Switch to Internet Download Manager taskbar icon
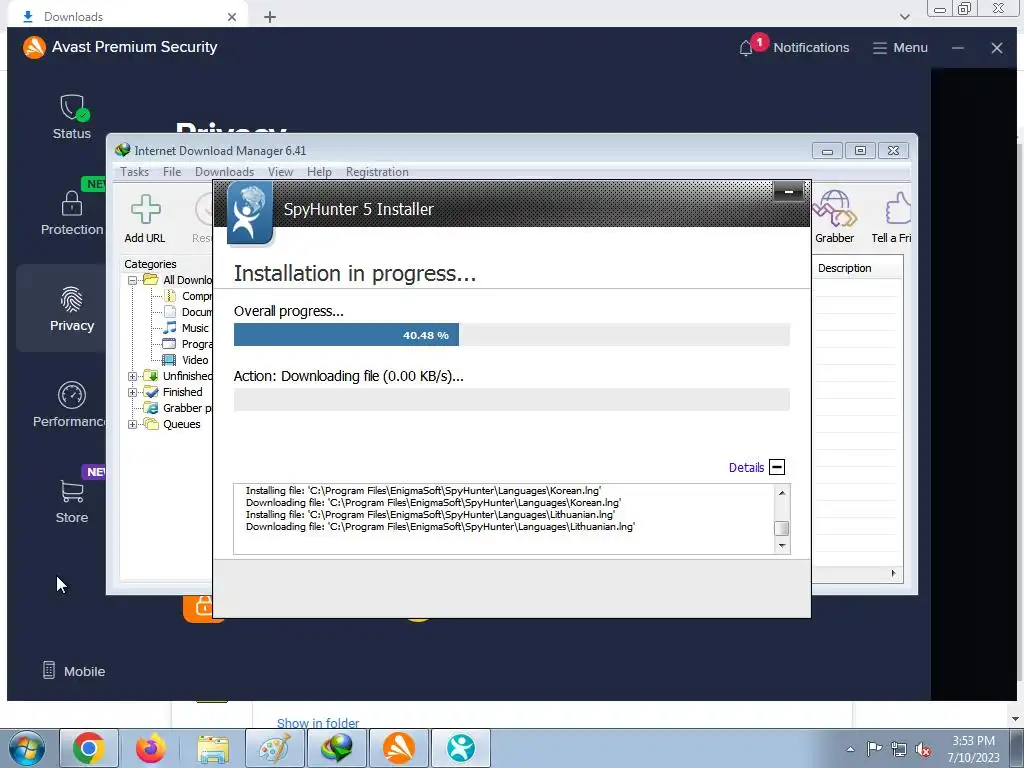This screenshot has width=1024, height=768. (336, 748)
